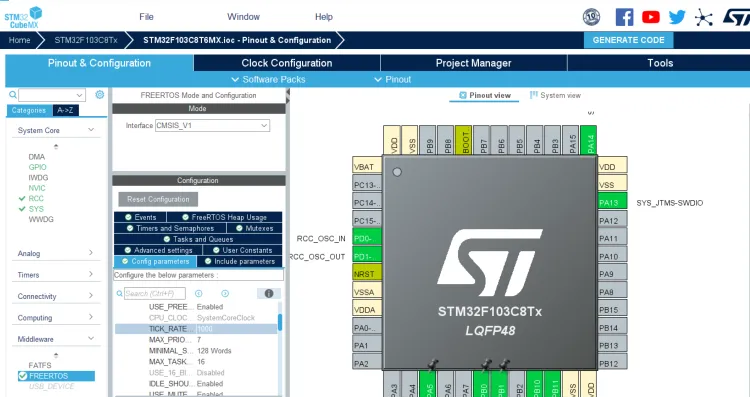This screenshot has height=397, width=750.
Task: Open the YouTube icon link
Action: coord(651,17)
